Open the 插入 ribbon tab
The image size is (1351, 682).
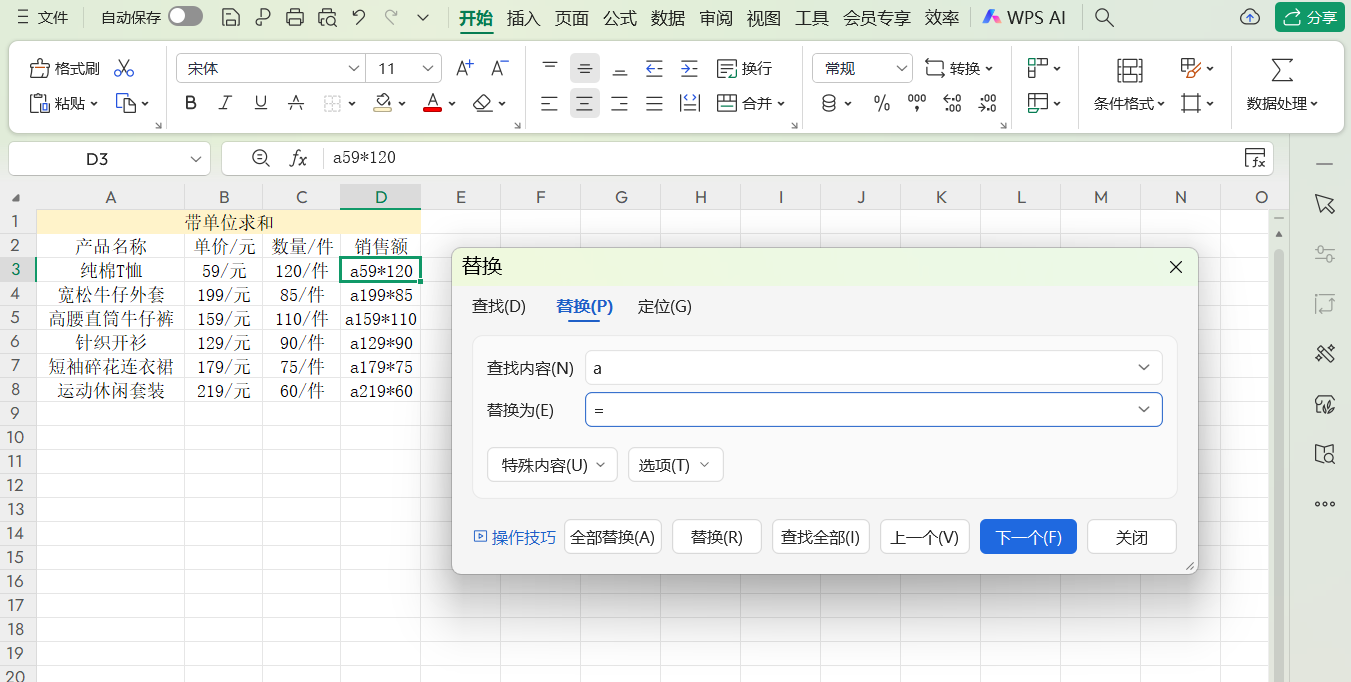[524, 17]
